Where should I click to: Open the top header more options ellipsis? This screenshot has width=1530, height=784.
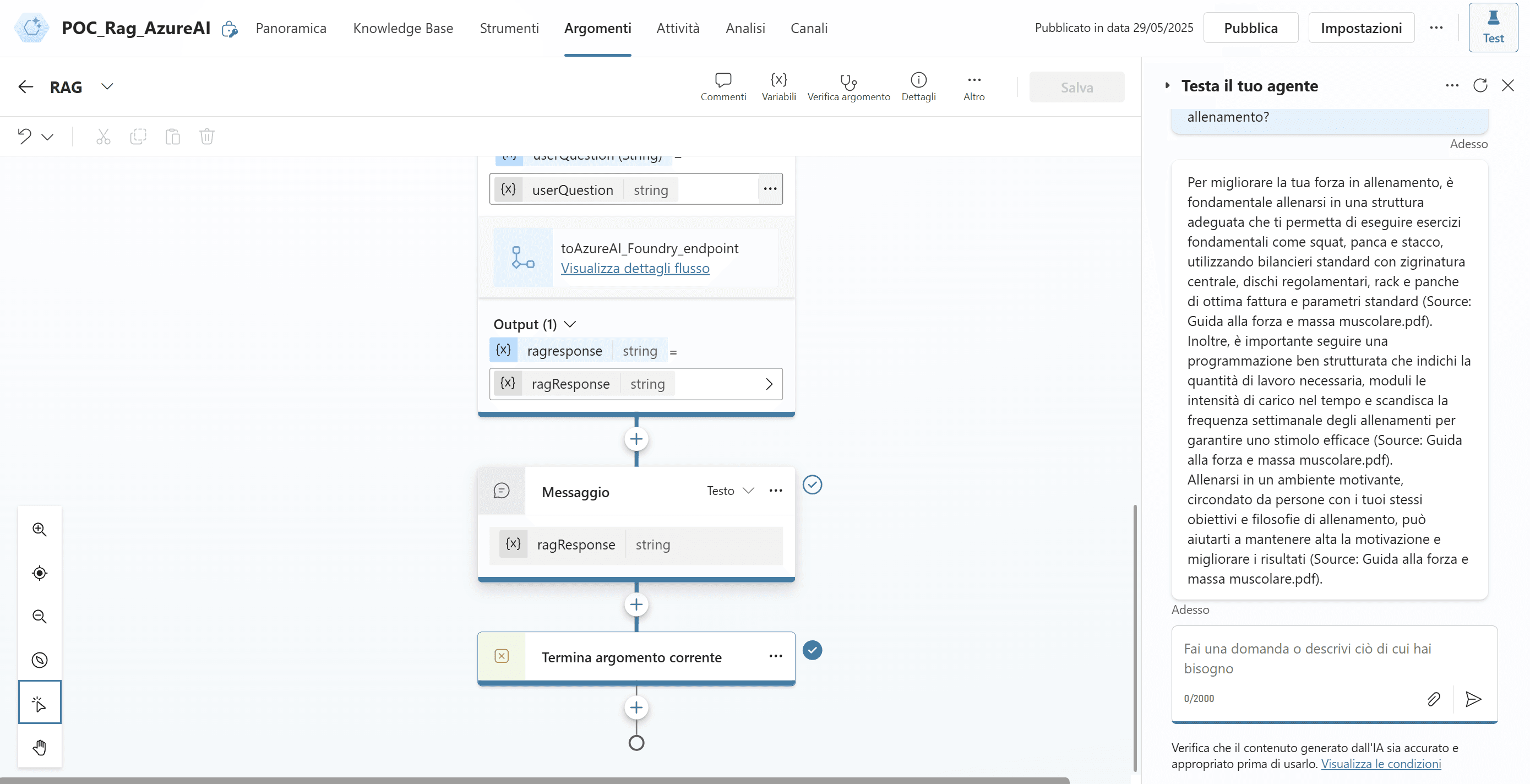pyautogui.click(x=1436, y=28)
